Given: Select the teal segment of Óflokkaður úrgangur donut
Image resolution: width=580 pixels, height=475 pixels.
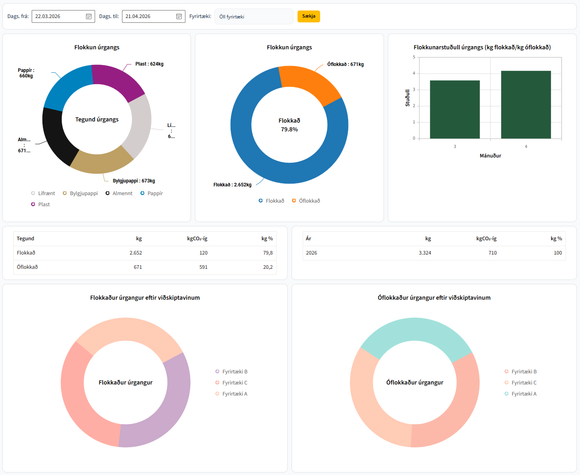Looking at the screenshot, I should 416,329.
